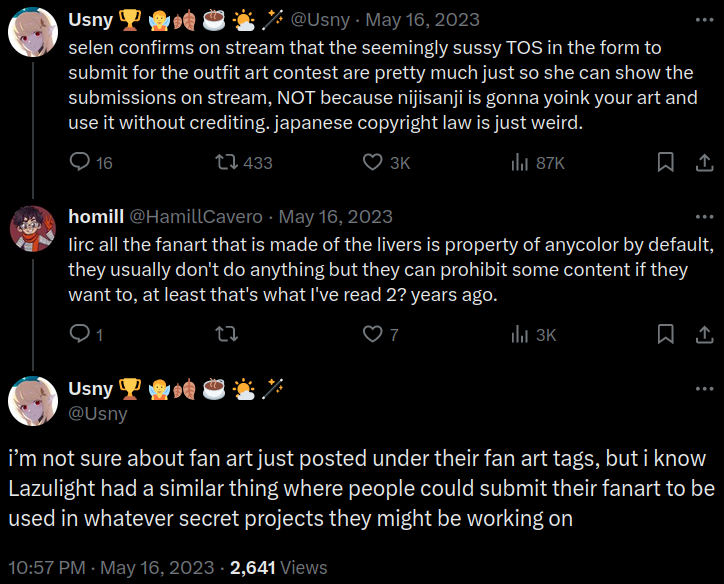Open the @Usny handle under bottom tweet
The image size is (724, 584).
click(x=97, y=413)
